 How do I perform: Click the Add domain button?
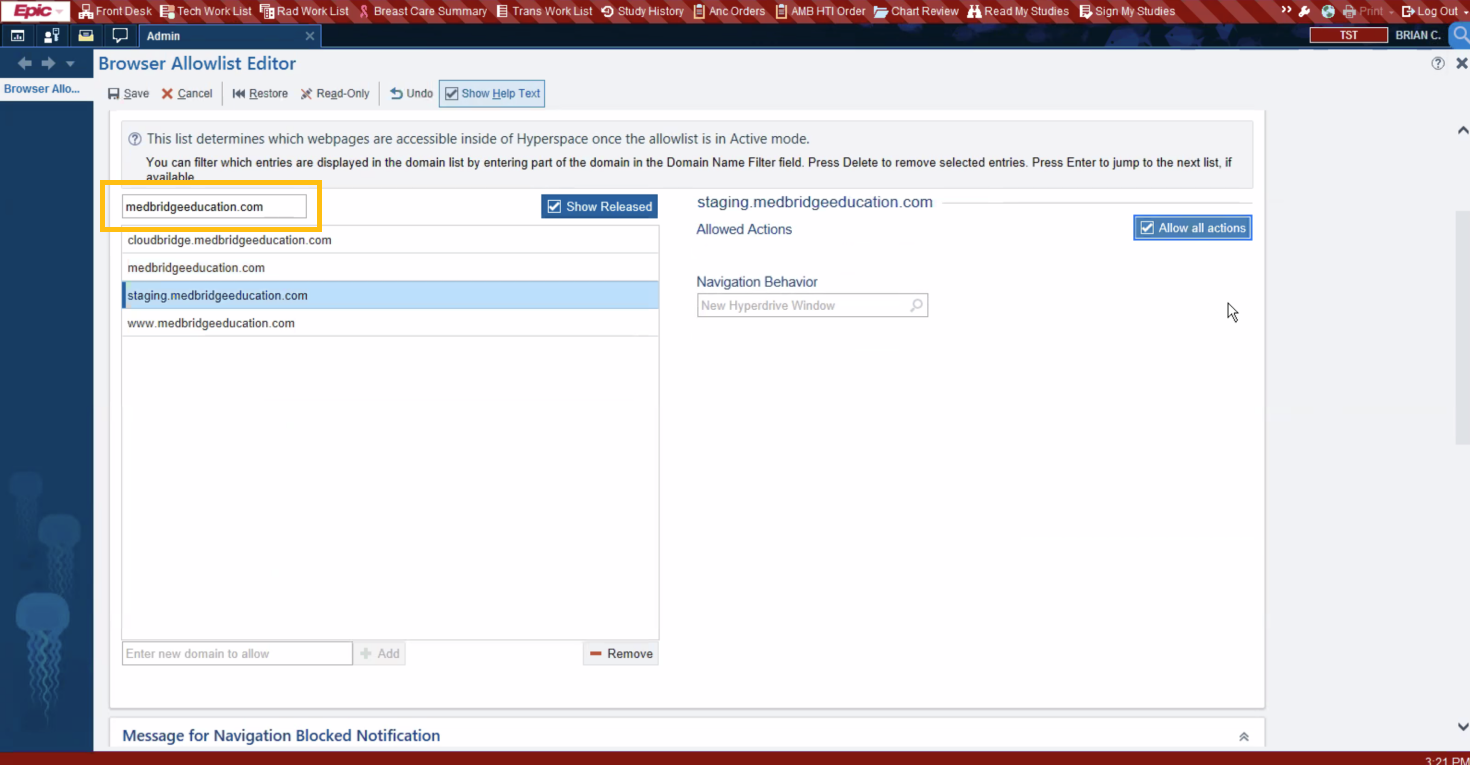[380, 653]
